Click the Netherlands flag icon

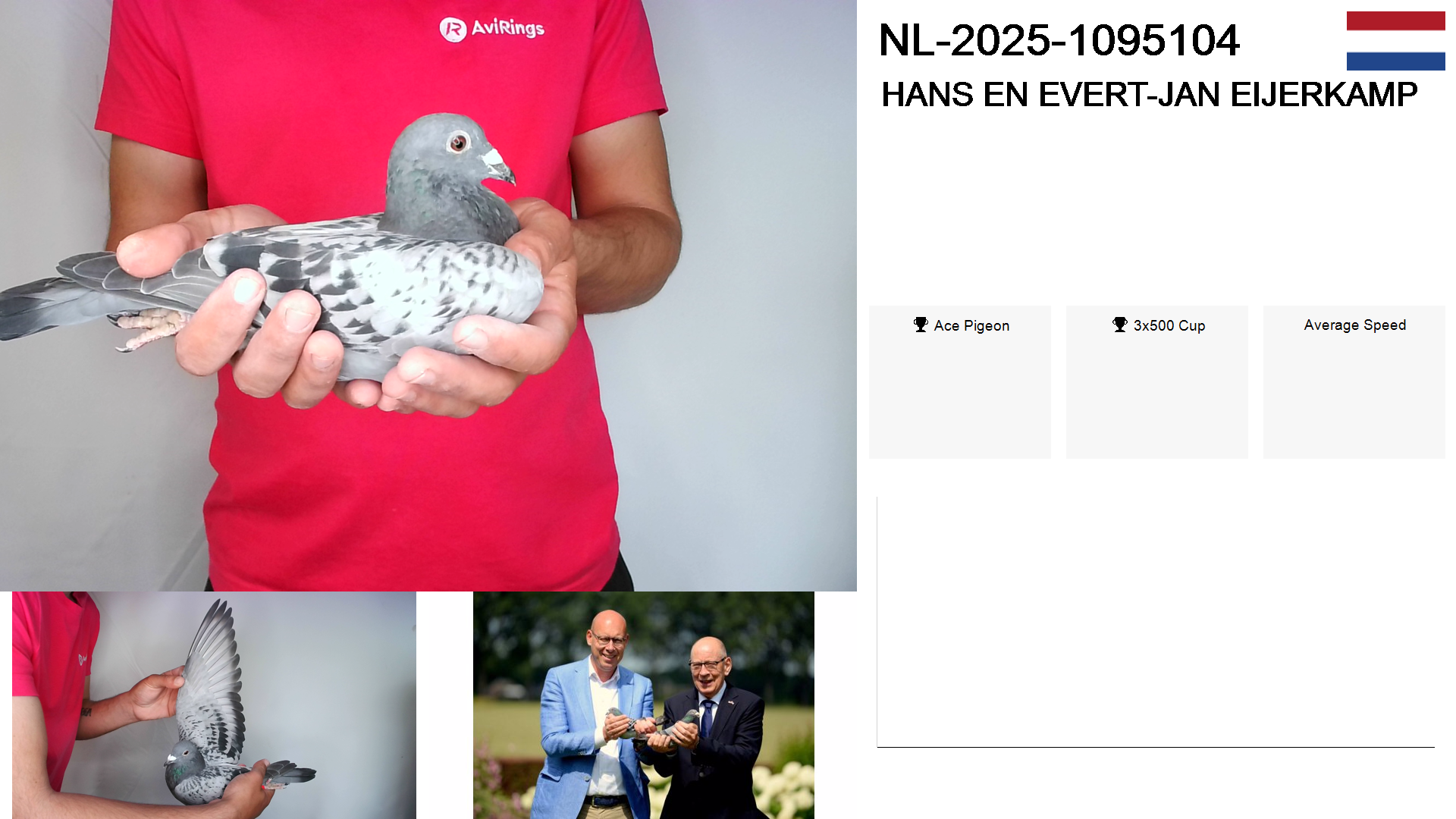point(1395,41)
